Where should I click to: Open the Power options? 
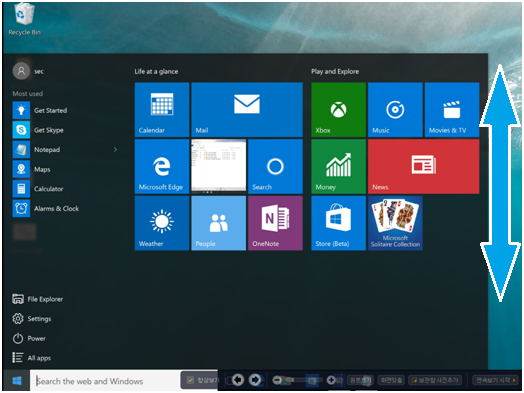click(x=29, y=339)
